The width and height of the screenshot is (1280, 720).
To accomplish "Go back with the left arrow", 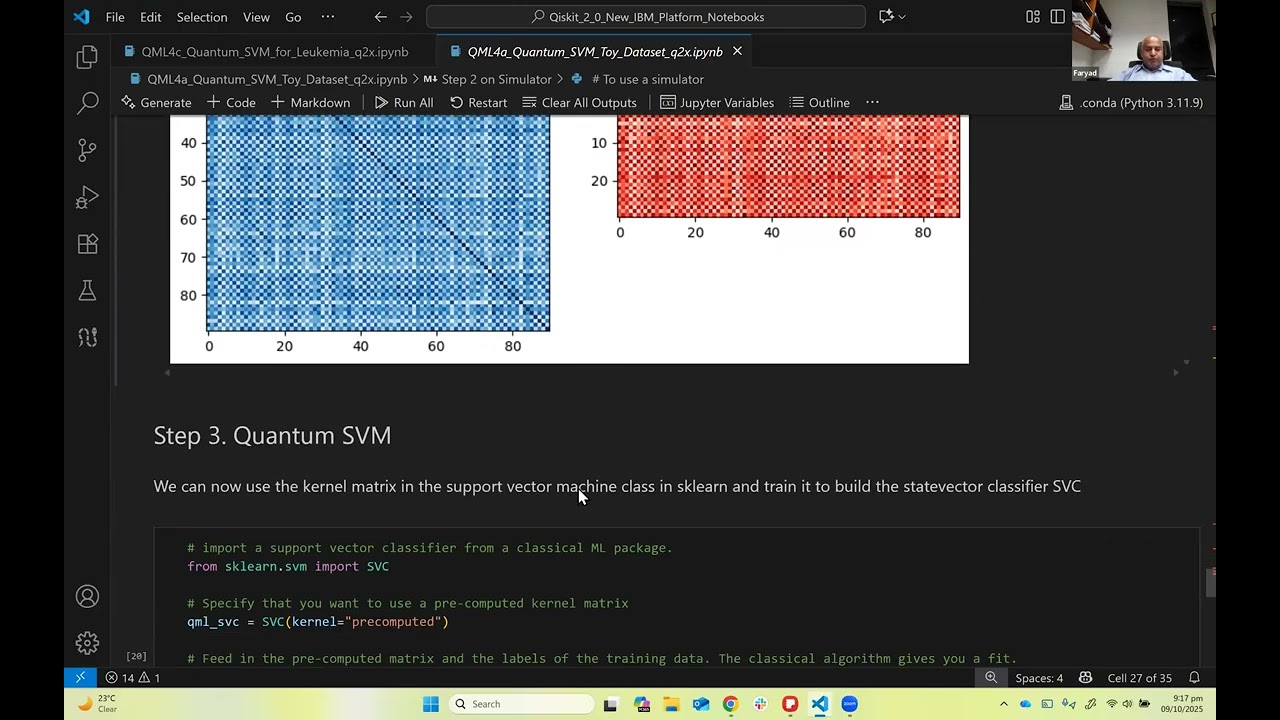I will (380, 17).
